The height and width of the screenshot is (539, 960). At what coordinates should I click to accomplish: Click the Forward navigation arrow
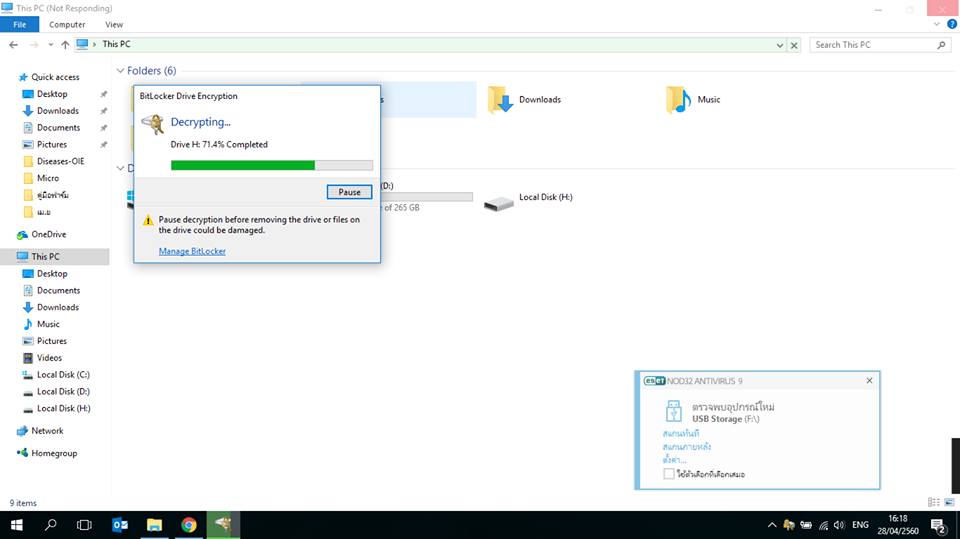pos(34,45)
